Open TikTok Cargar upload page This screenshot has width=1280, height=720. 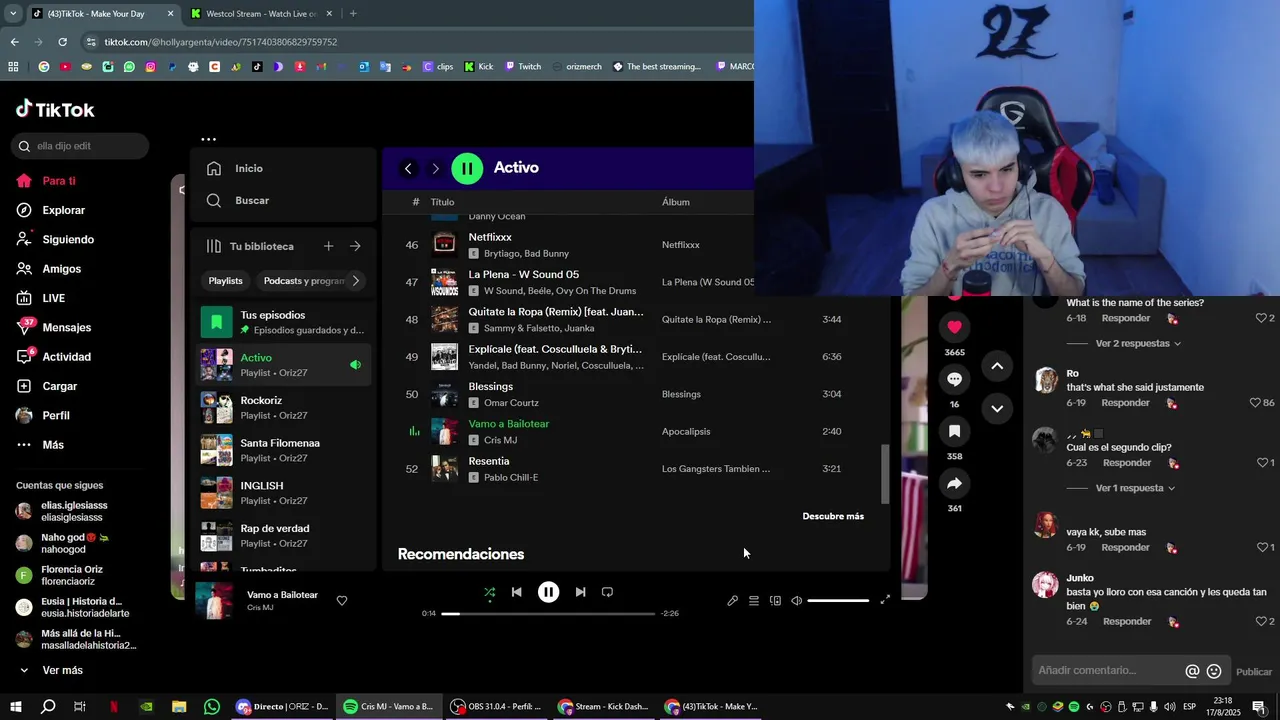point(60,386)
